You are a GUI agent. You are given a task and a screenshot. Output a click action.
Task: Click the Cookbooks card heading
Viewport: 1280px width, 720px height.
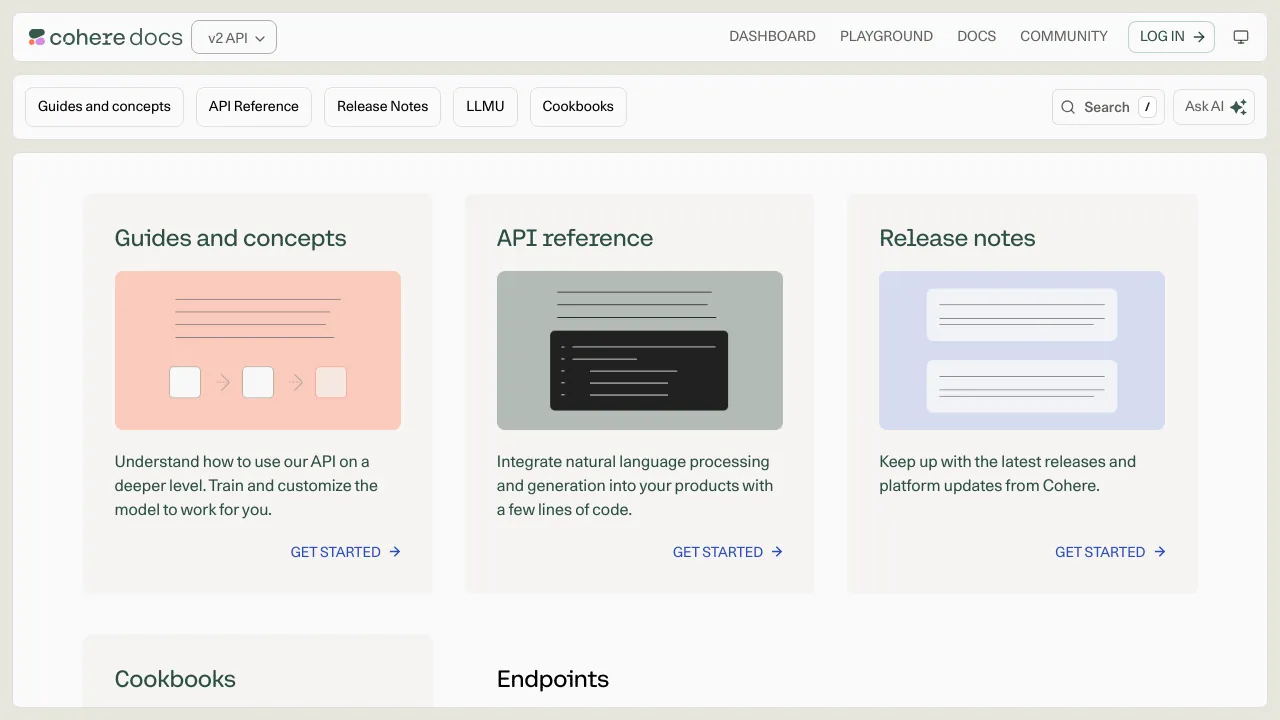pos(175,679)
